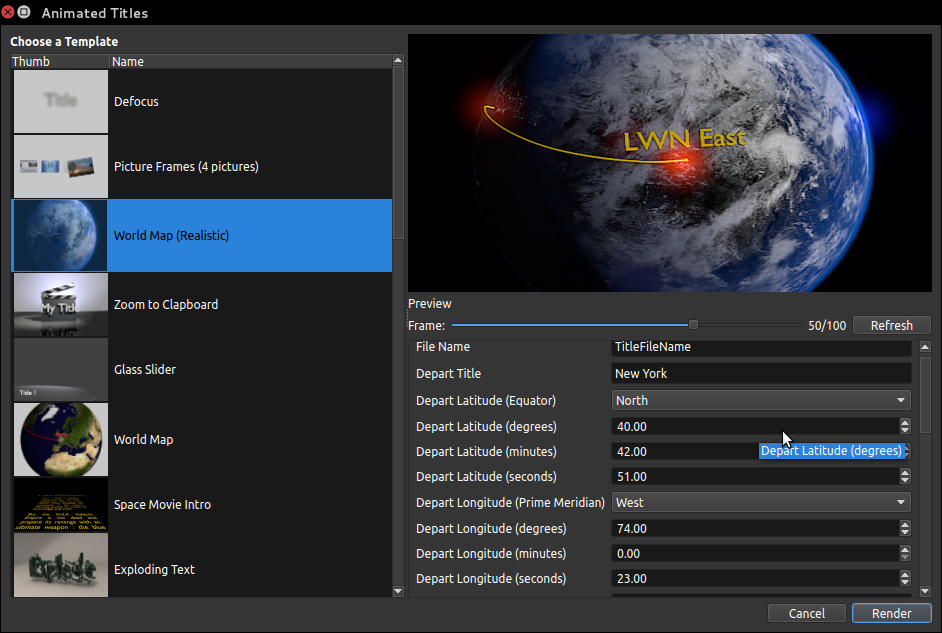Pick the Glass Slider template thumbnail
Screen dimensions: 942x633
tap(60, 369)
